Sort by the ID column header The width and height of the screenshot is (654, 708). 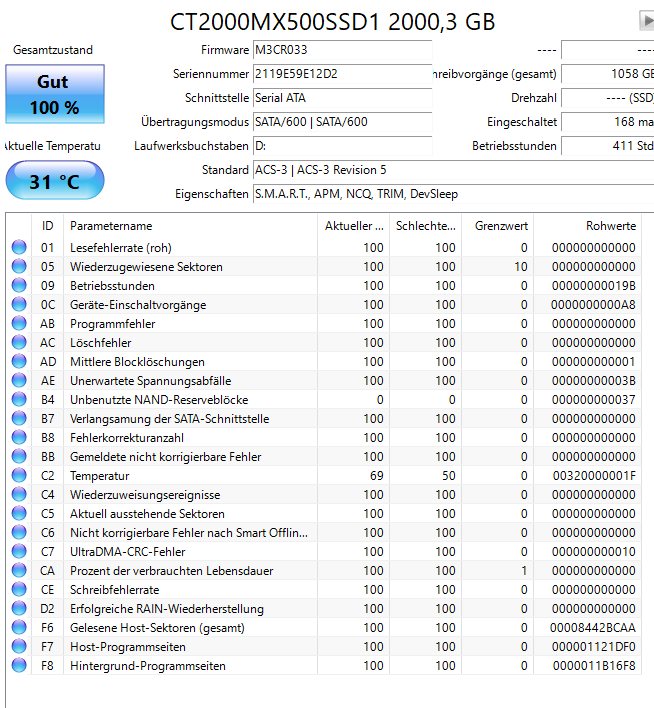pos(47,226)
